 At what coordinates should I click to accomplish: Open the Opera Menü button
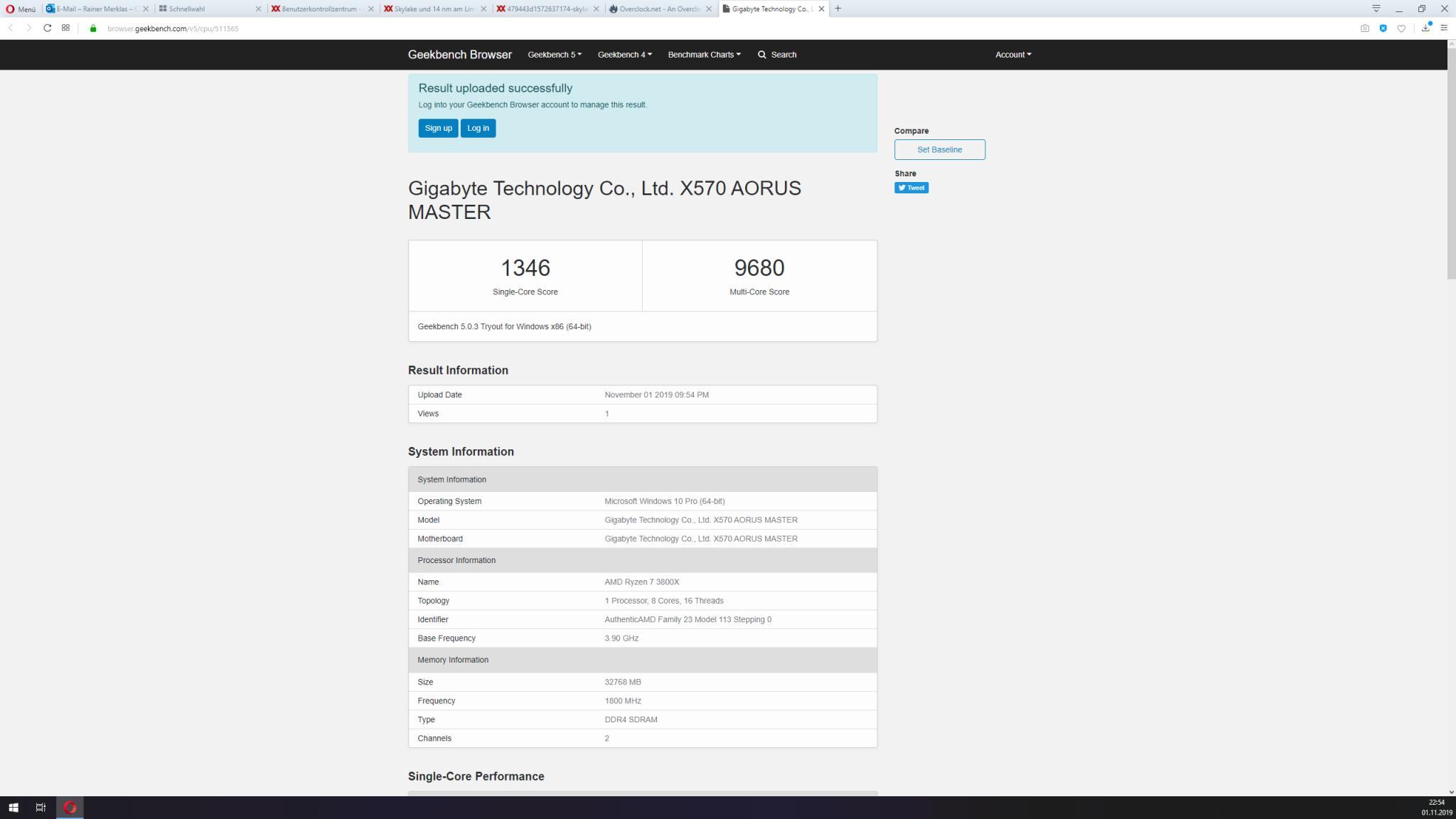tap(21, 9)
